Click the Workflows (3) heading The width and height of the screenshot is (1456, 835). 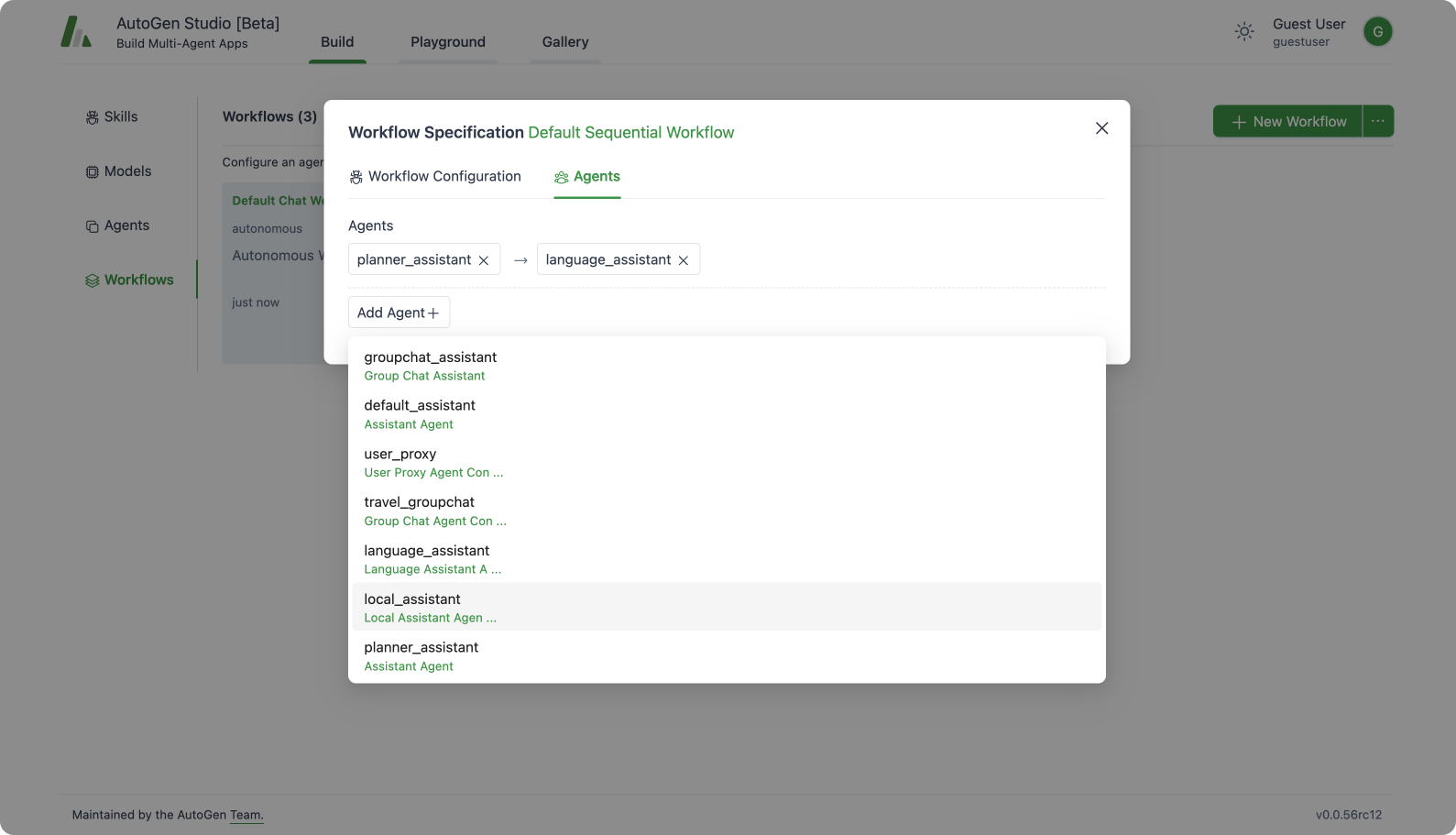click(269, 117)
